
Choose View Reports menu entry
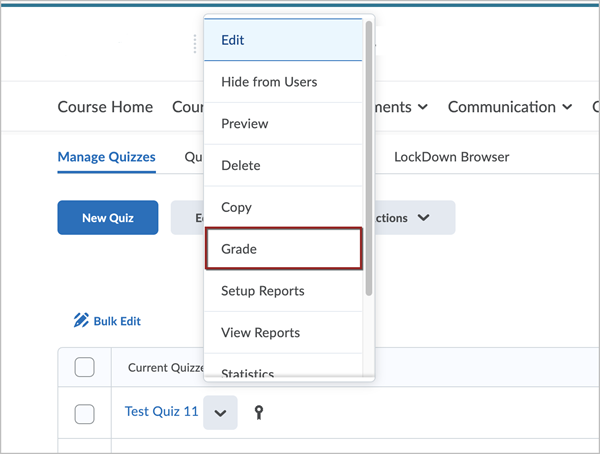[x=283, y=333]
